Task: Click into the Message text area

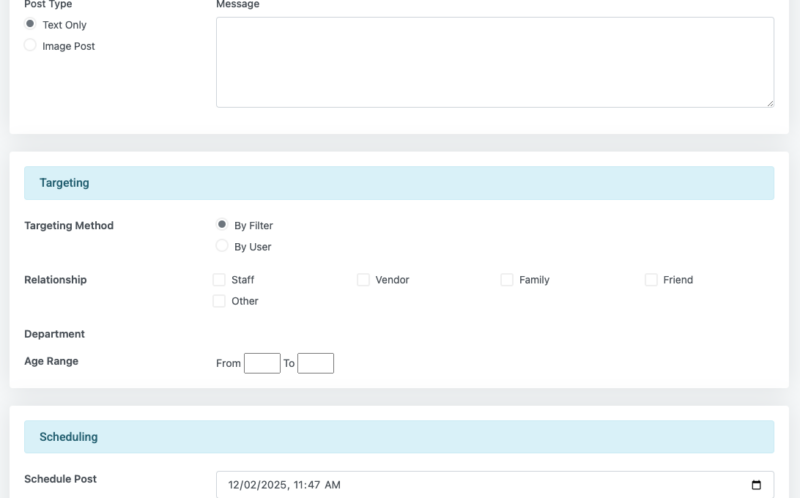Action: point(495,62)
